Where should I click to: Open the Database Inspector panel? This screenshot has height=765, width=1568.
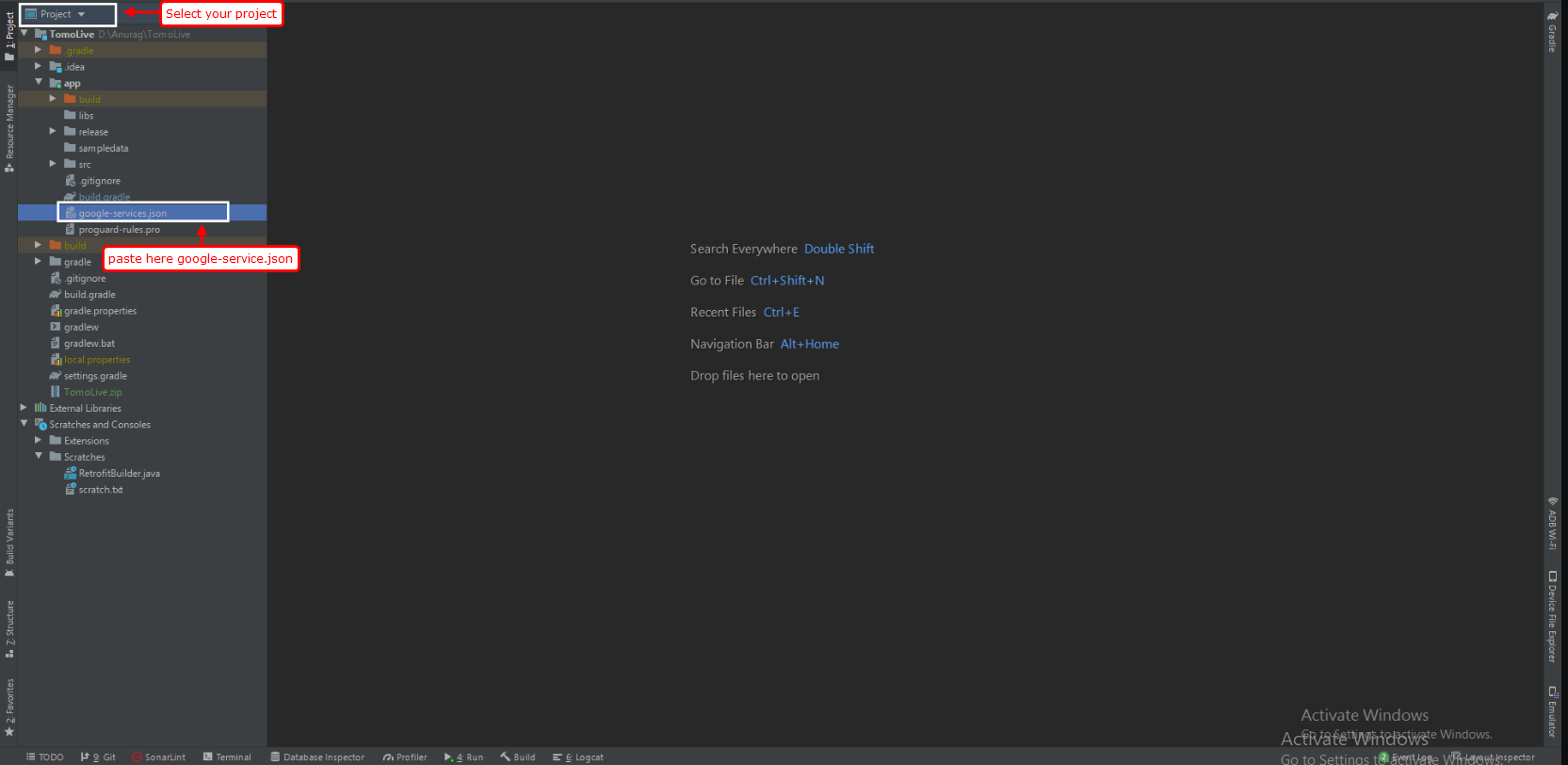[317, 757]
